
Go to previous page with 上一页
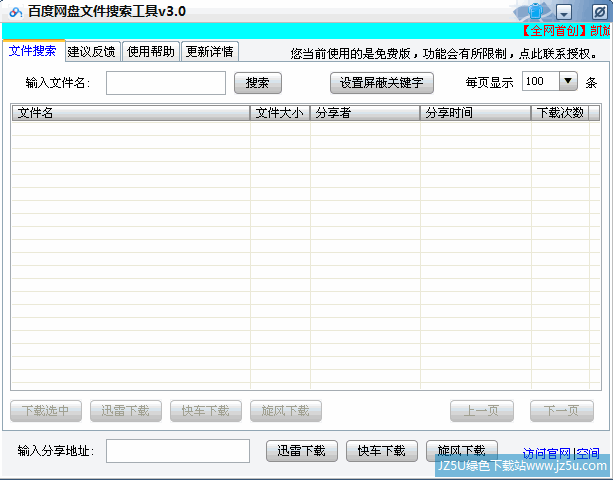click(482, 411)
